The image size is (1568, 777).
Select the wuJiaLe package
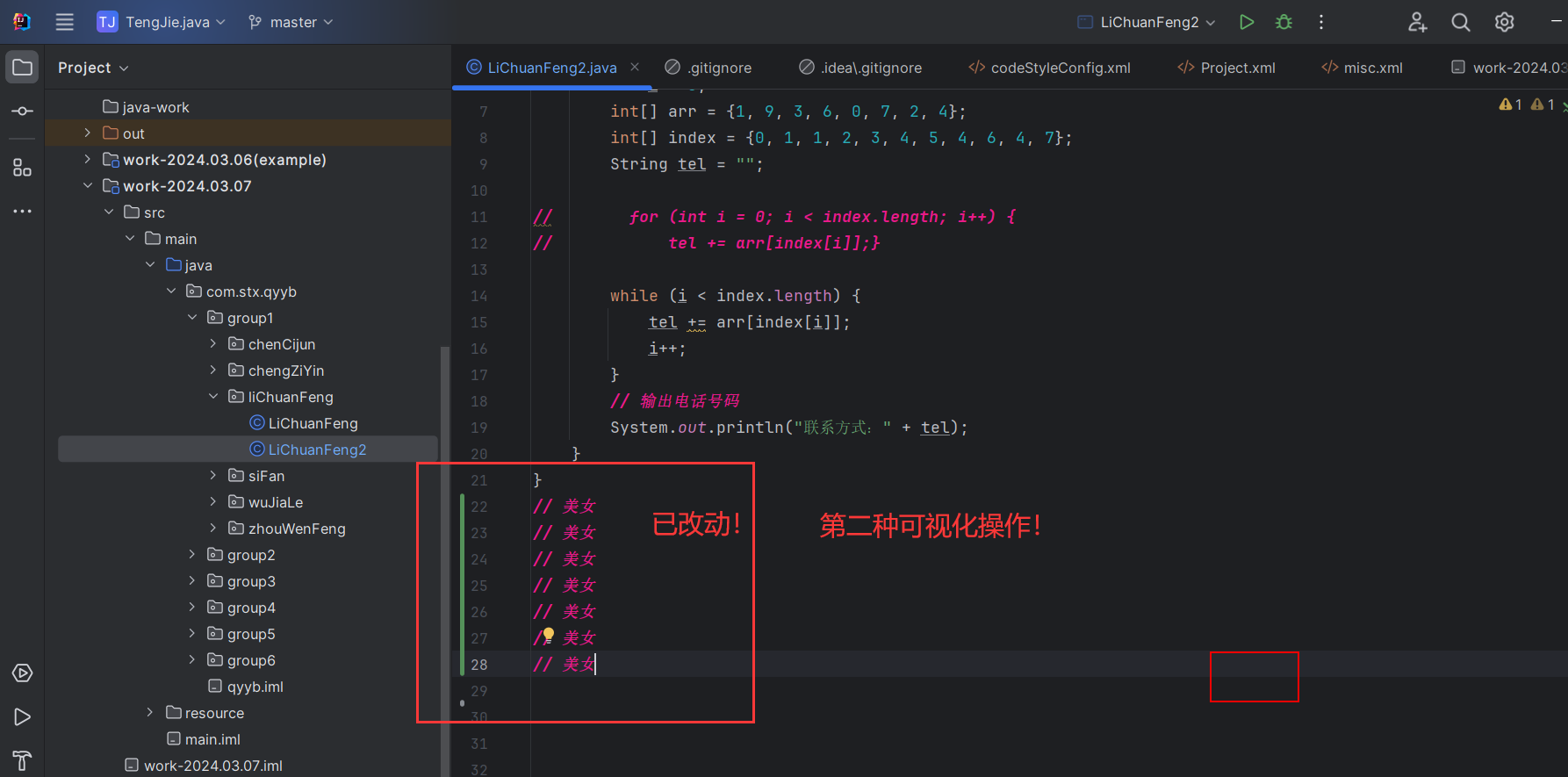265,501
